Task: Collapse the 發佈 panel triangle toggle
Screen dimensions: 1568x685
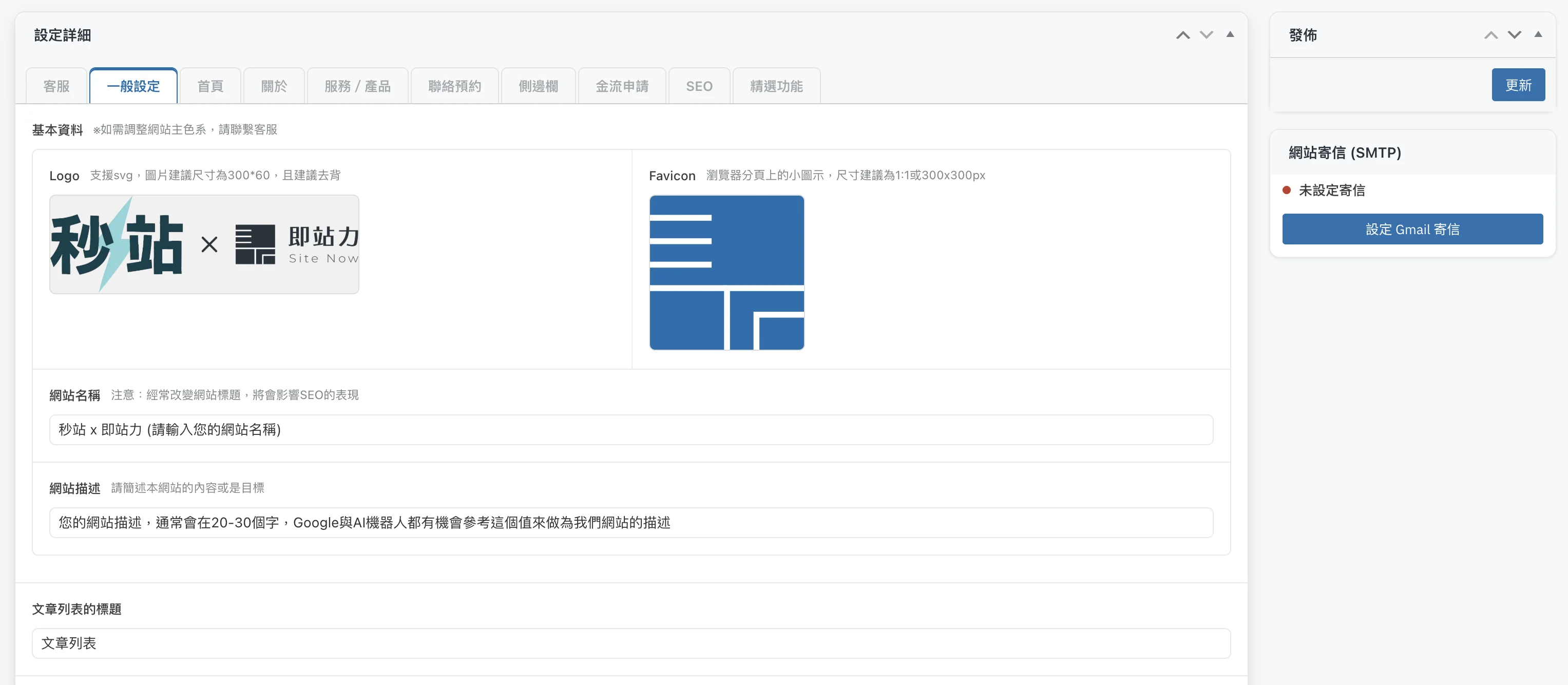Action: pos(1538,35)
